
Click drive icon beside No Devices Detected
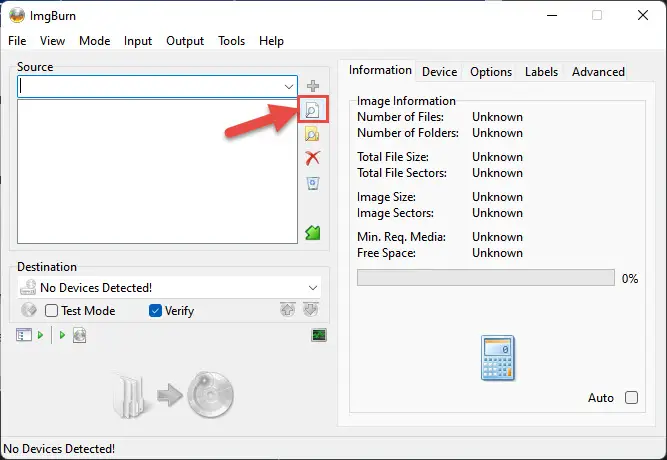(x=29, y=287)
